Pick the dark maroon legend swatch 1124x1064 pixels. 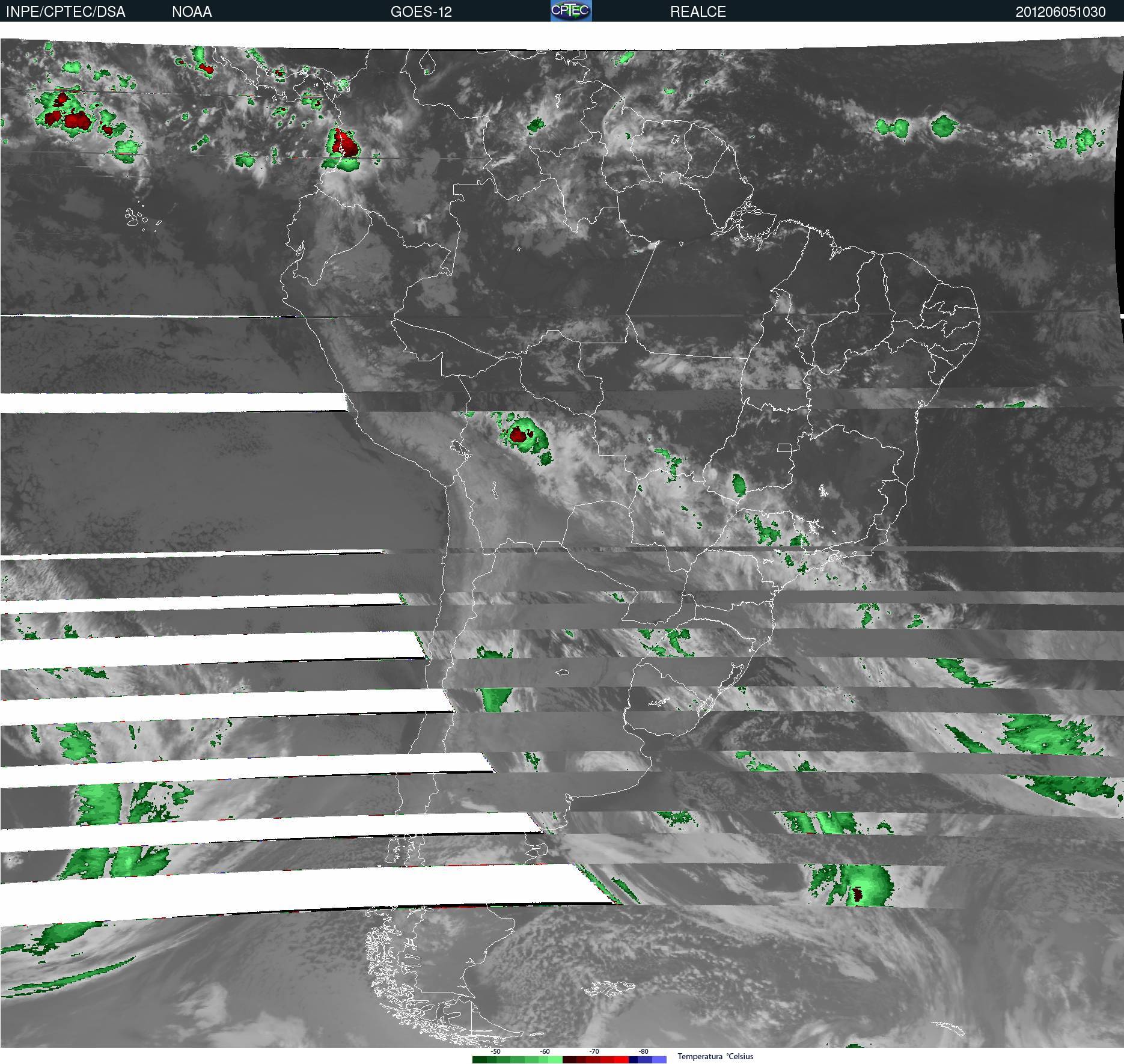(569, 1060)
